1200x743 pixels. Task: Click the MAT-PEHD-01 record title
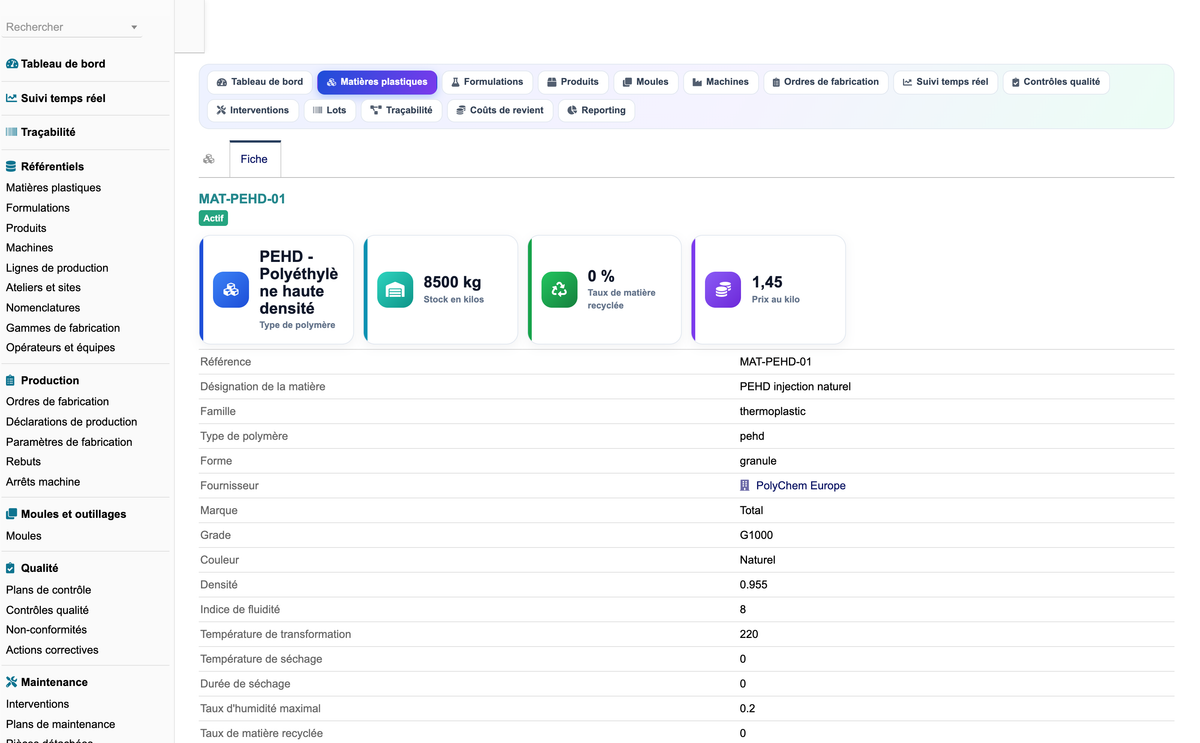tap(242, 199)
